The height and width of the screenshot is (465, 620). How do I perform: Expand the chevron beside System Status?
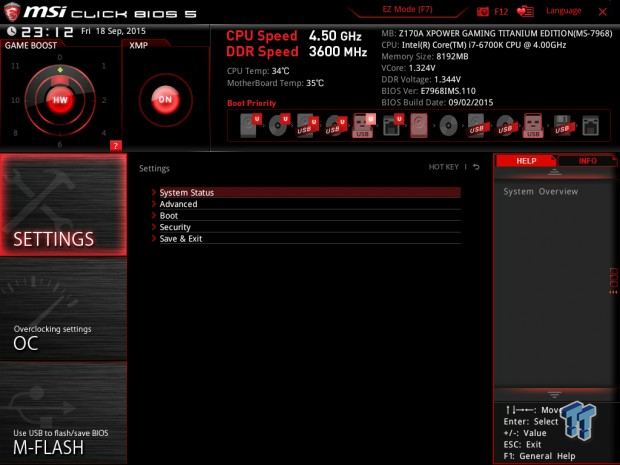pyautogui.click(x=154, y=193)
